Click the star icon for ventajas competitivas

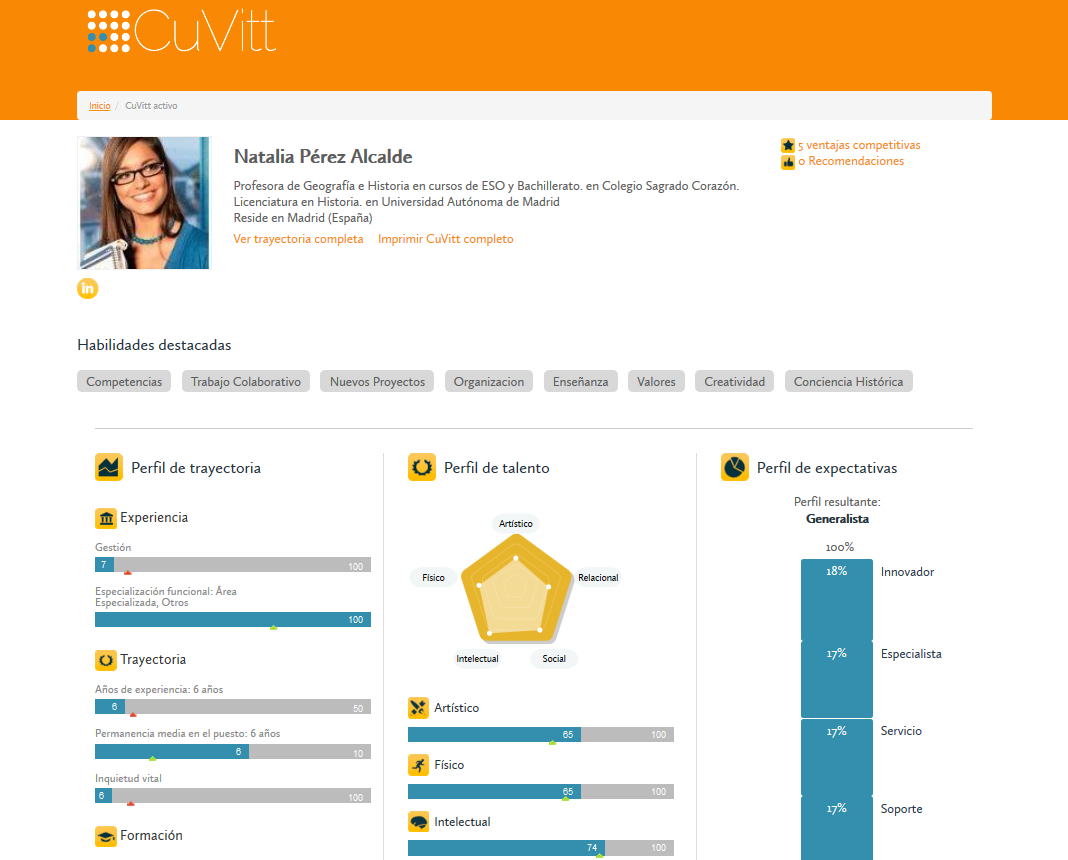787,145
